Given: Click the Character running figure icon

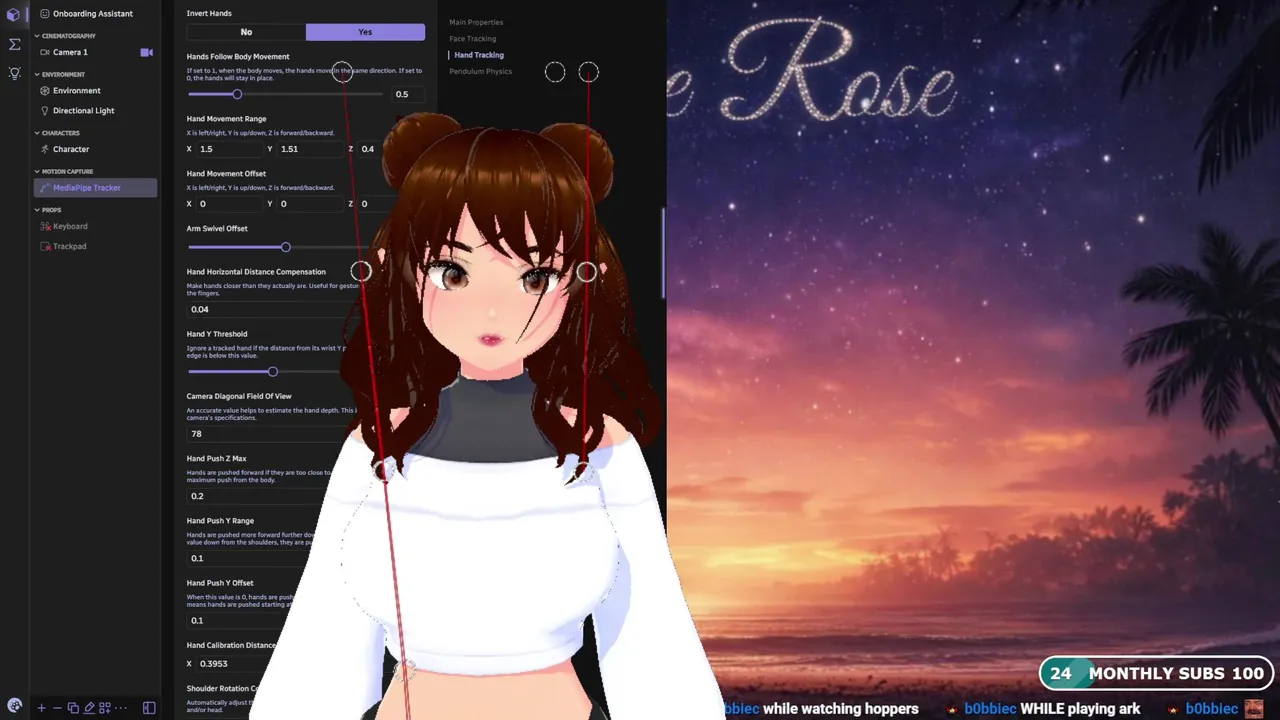Looking at the screenshot, I should [x=45, y=149].
